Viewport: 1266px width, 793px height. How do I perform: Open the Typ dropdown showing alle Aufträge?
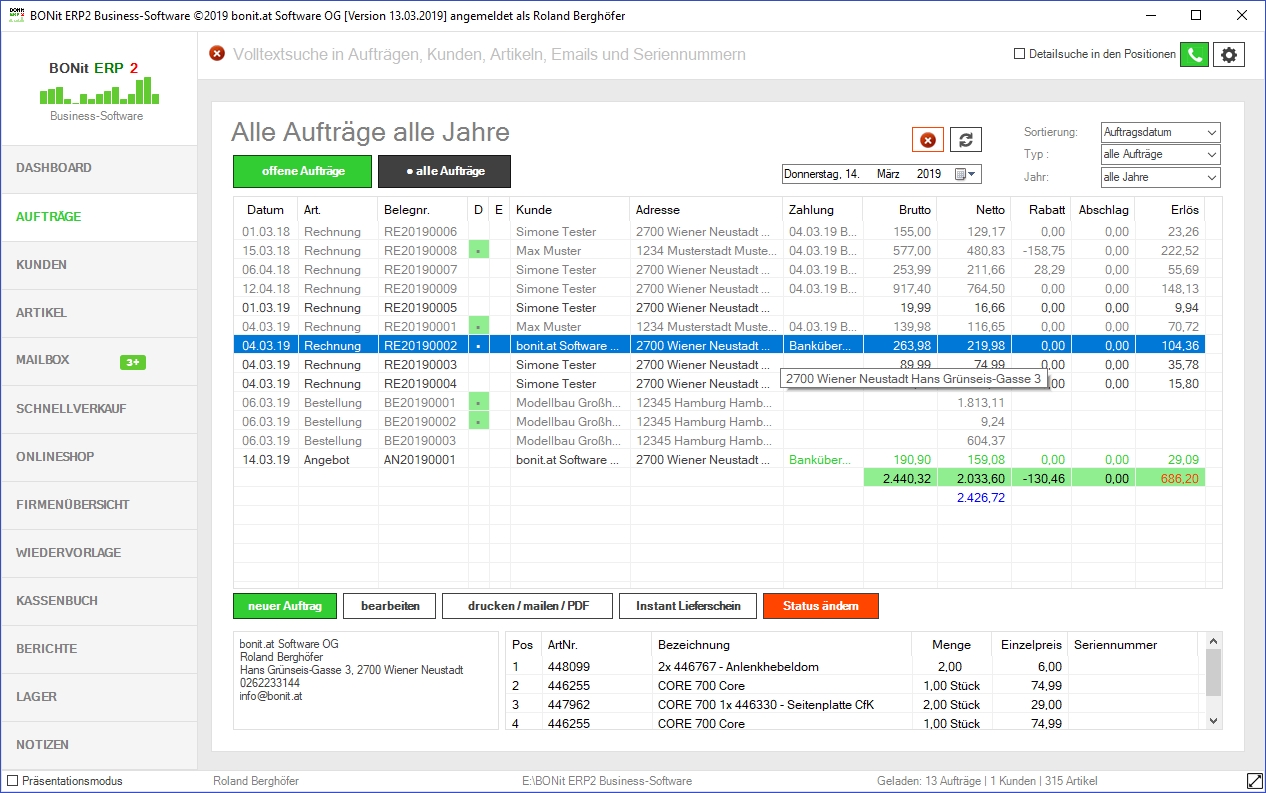pos(1160,155)
